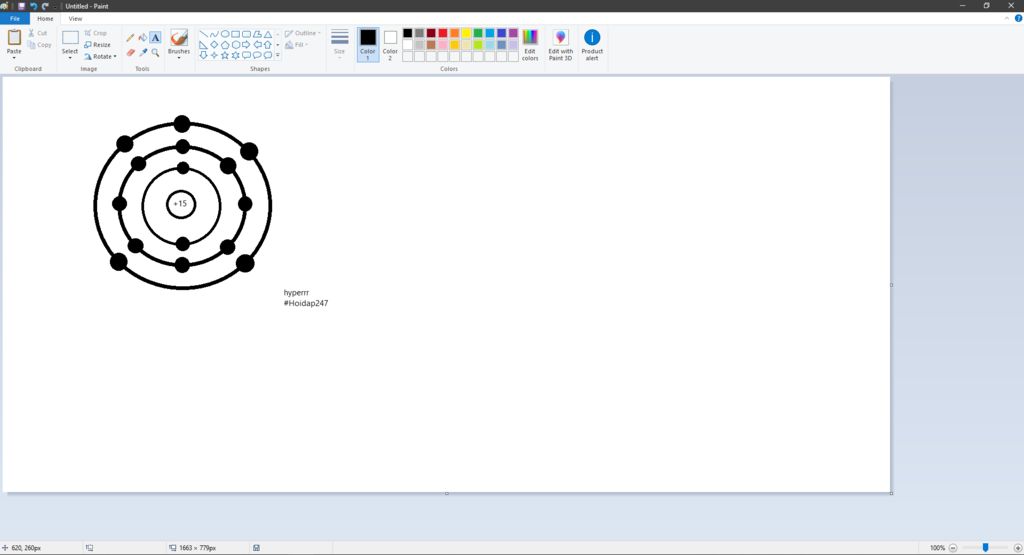Open Paint help question mark icon
The image size is (1024, 555).
click(1018, 18)
